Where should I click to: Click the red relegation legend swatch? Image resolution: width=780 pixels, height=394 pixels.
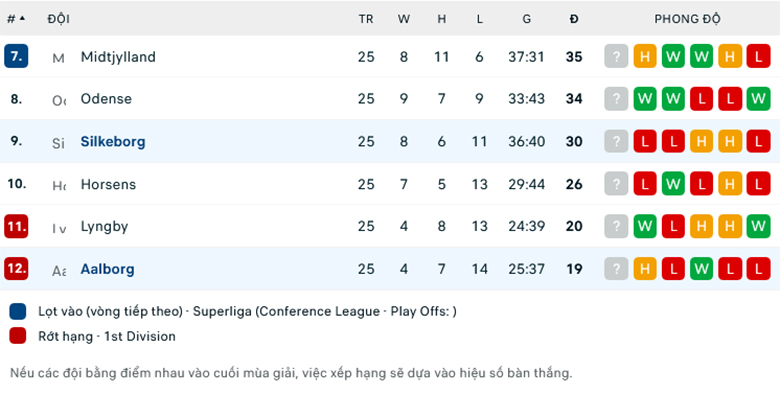tap(17, 336)
